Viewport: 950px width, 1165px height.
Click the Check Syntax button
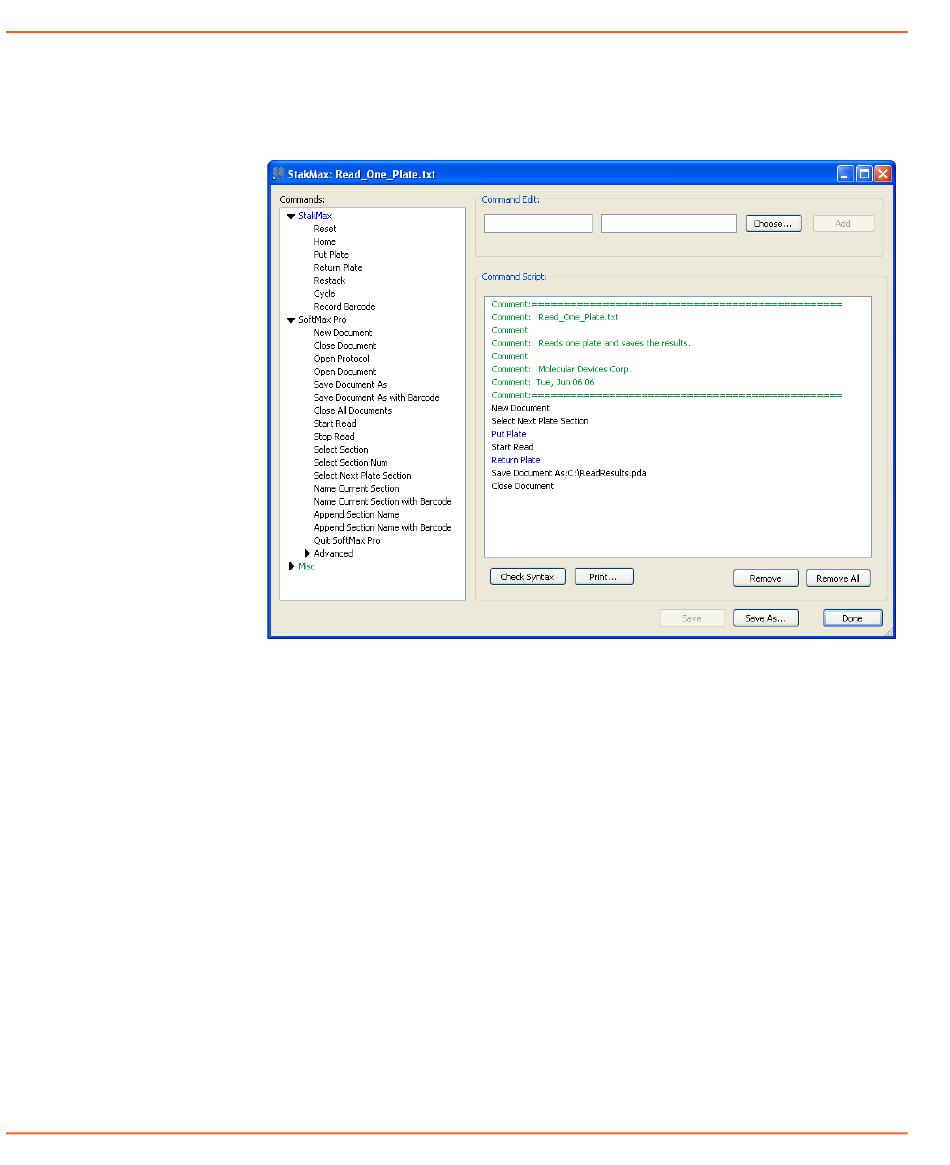coord(527,577)
